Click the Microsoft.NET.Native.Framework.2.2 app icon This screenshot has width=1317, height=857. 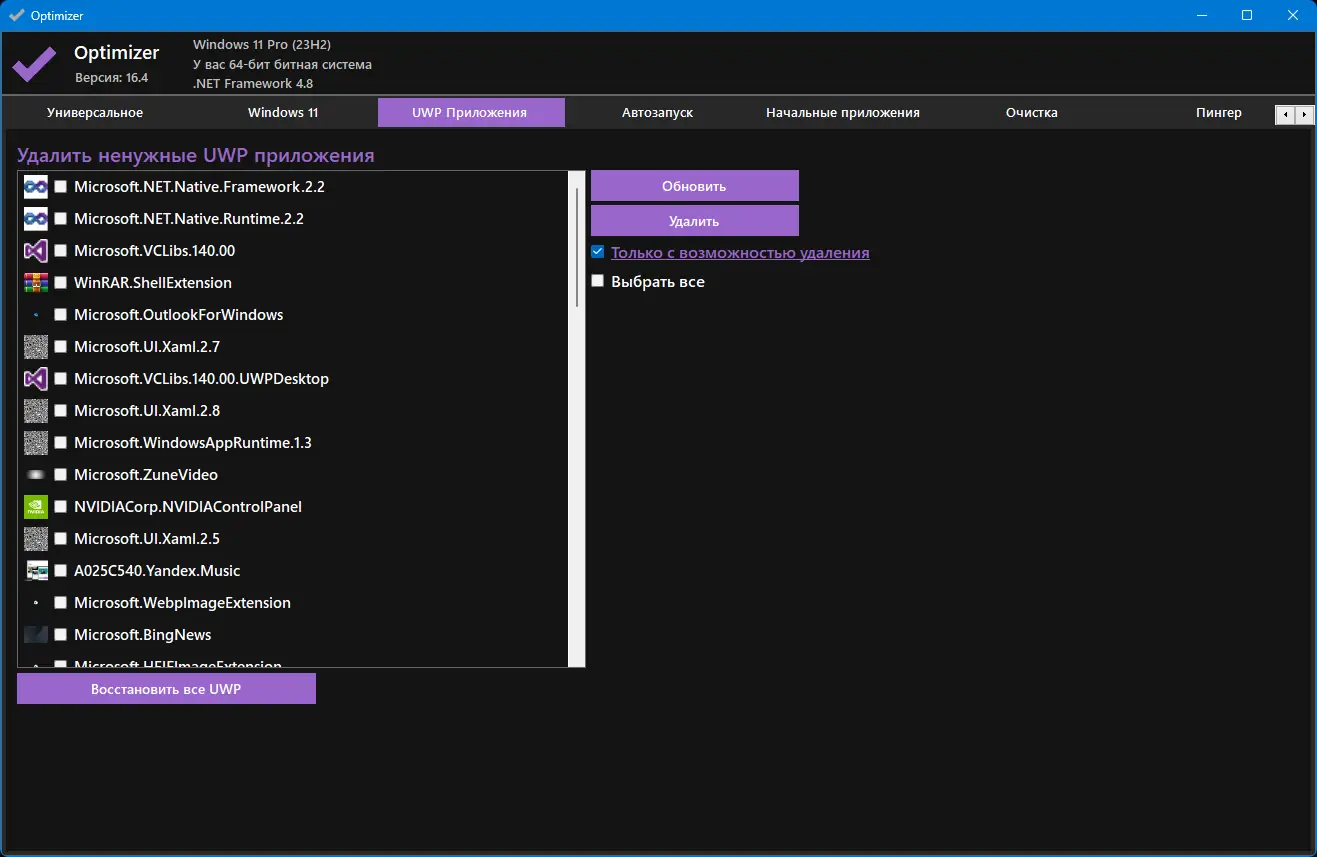[36, 186]
